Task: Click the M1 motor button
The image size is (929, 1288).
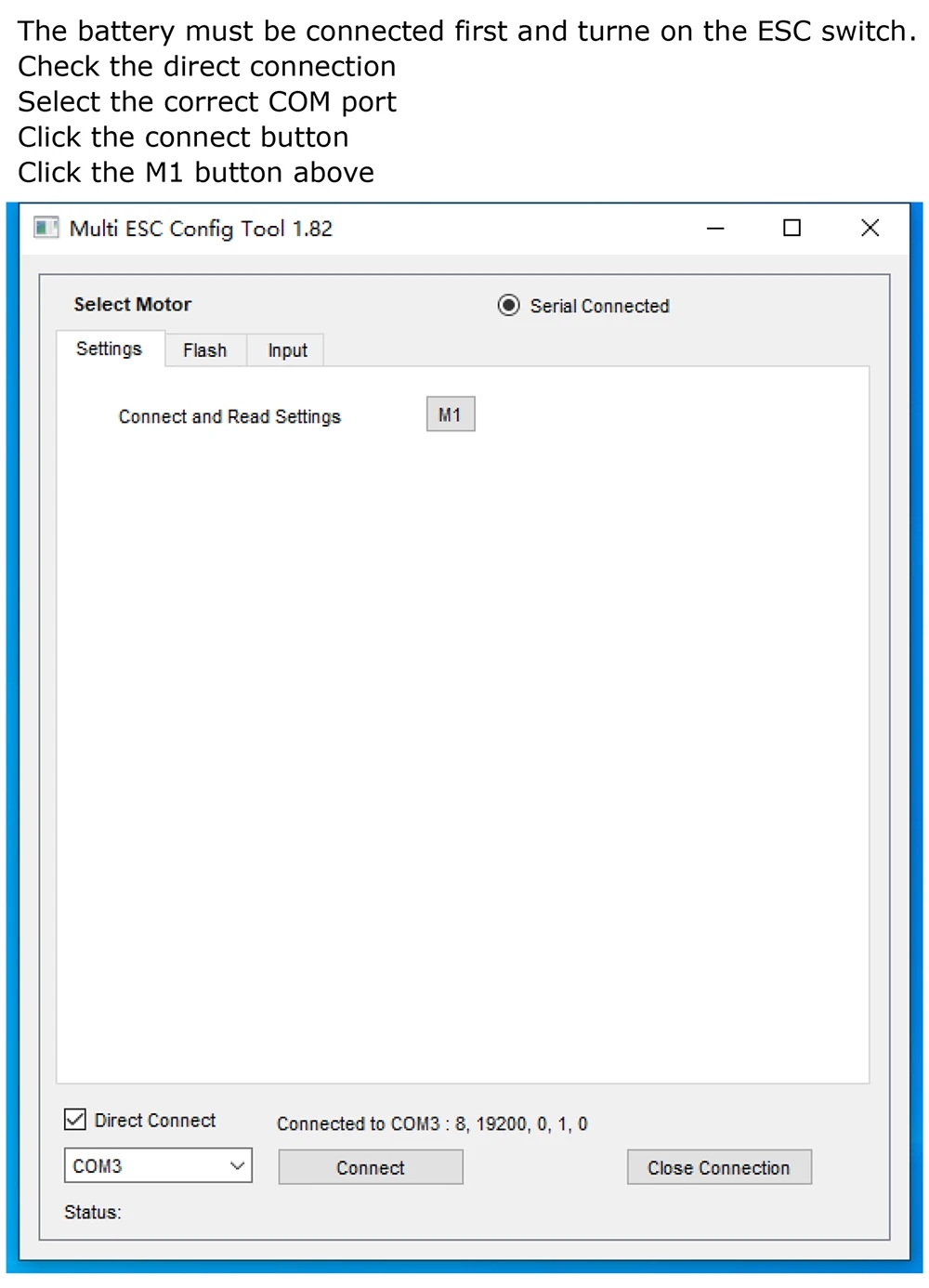Action: (451, 414)
